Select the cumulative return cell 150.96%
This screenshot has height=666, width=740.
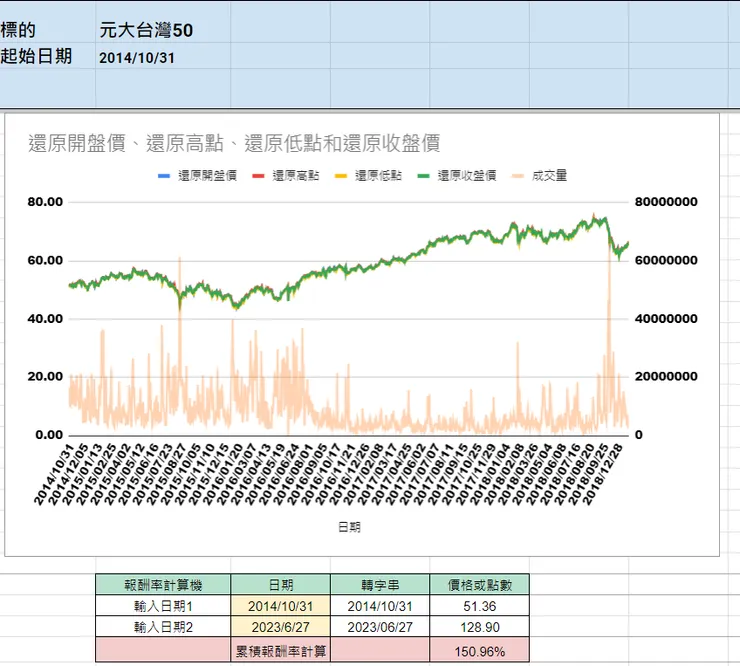(479, 651)
